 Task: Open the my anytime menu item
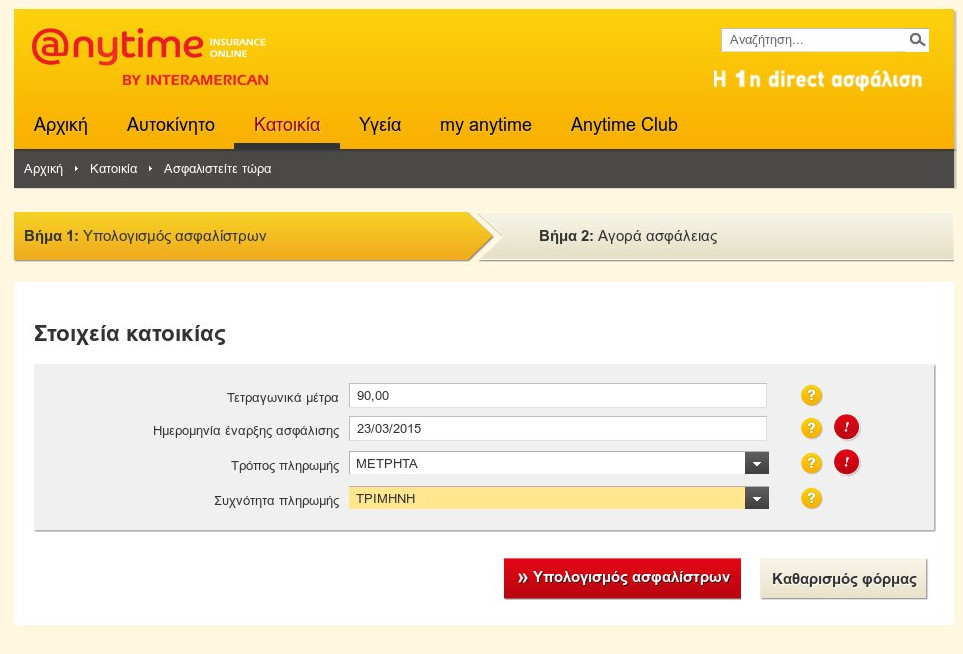pyautogui.click(x=486, y=125)
